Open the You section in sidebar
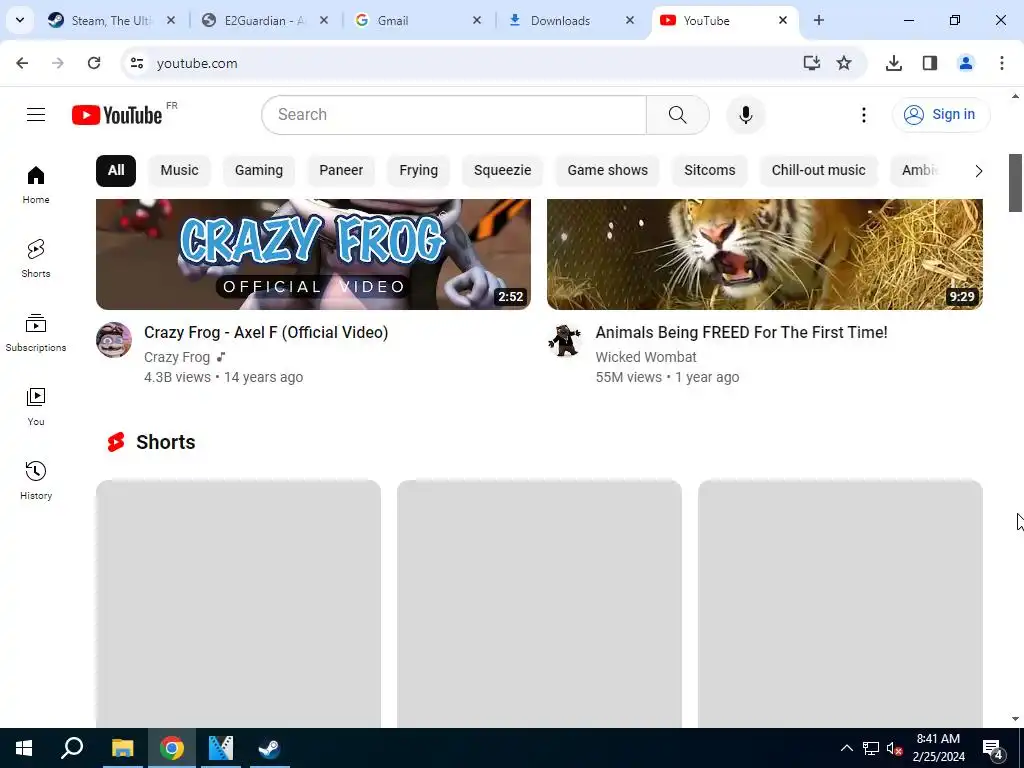Screen dimensions: 1024x768 tap(36, 406)
